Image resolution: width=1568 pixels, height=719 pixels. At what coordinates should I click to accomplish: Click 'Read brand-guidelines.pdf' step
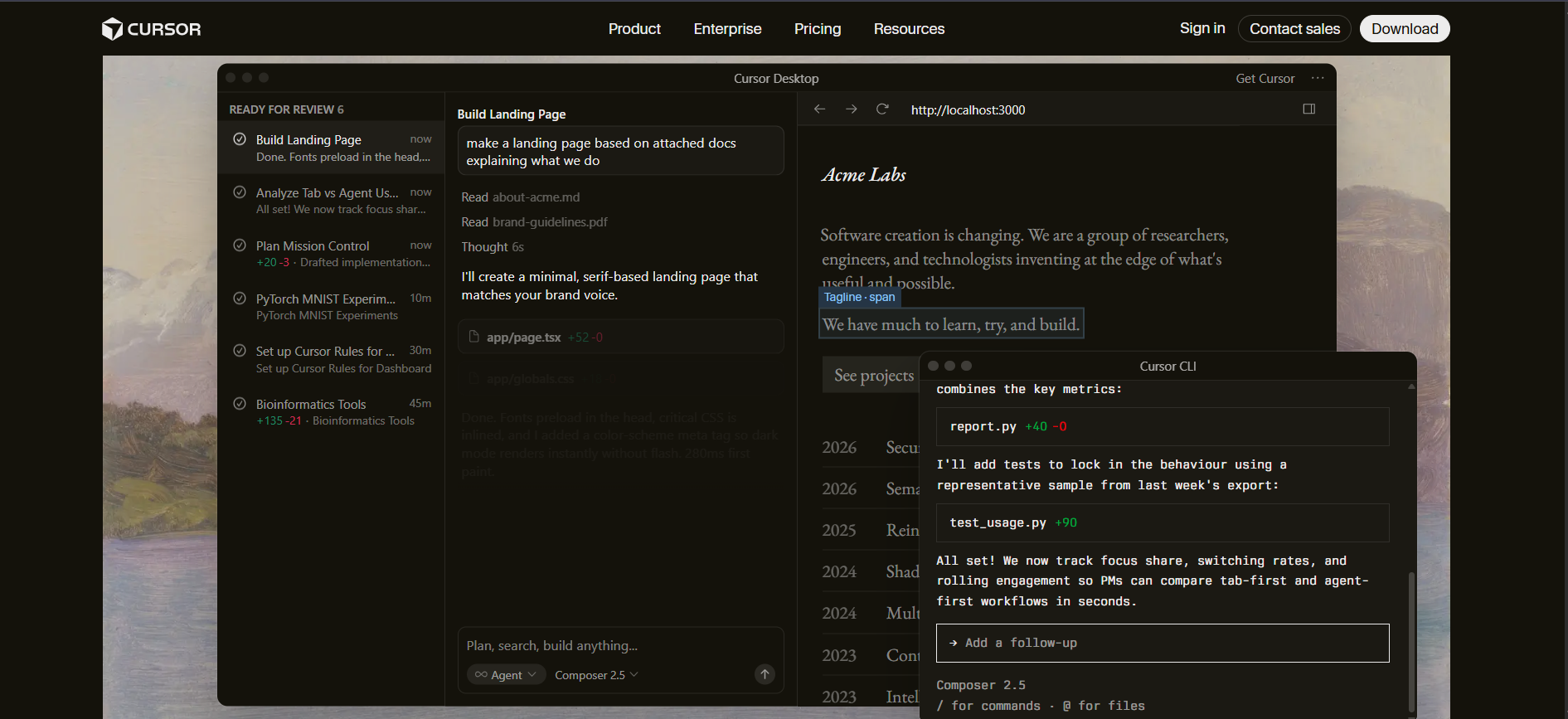pyautogui.click(x=534, y=222)
